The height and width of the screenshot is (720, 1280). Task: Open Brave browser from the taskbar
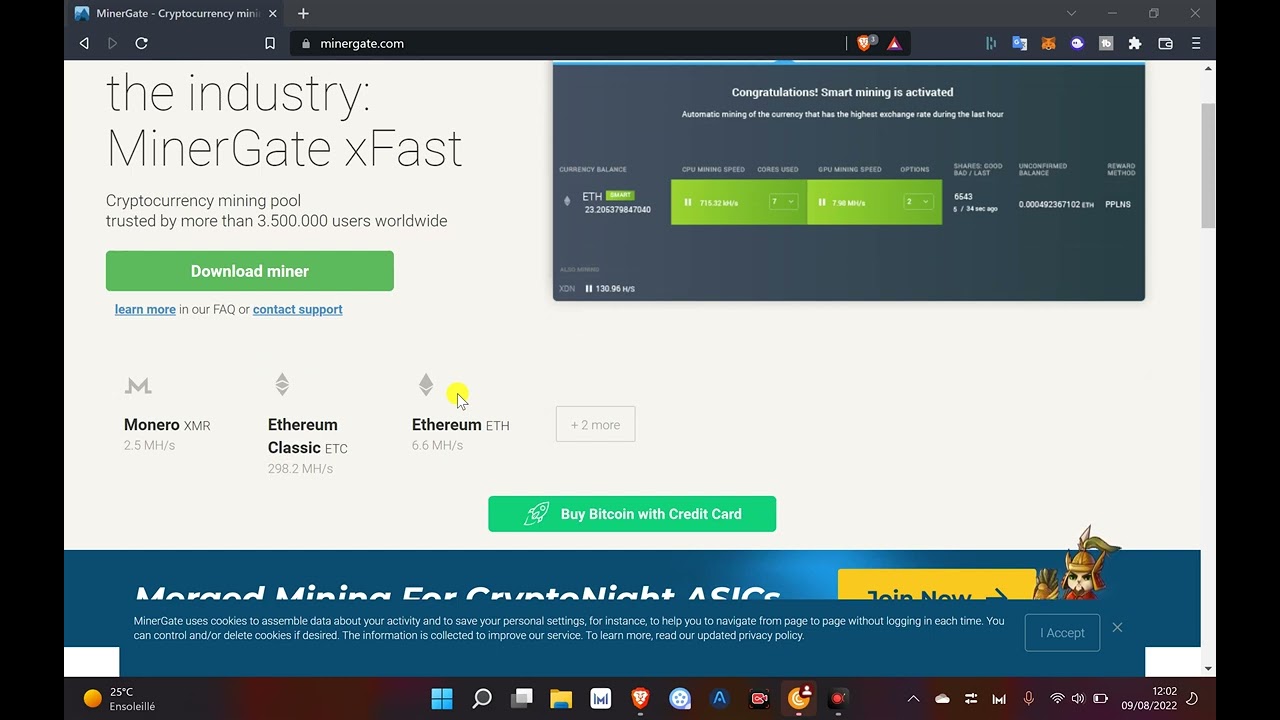point(640,698)
